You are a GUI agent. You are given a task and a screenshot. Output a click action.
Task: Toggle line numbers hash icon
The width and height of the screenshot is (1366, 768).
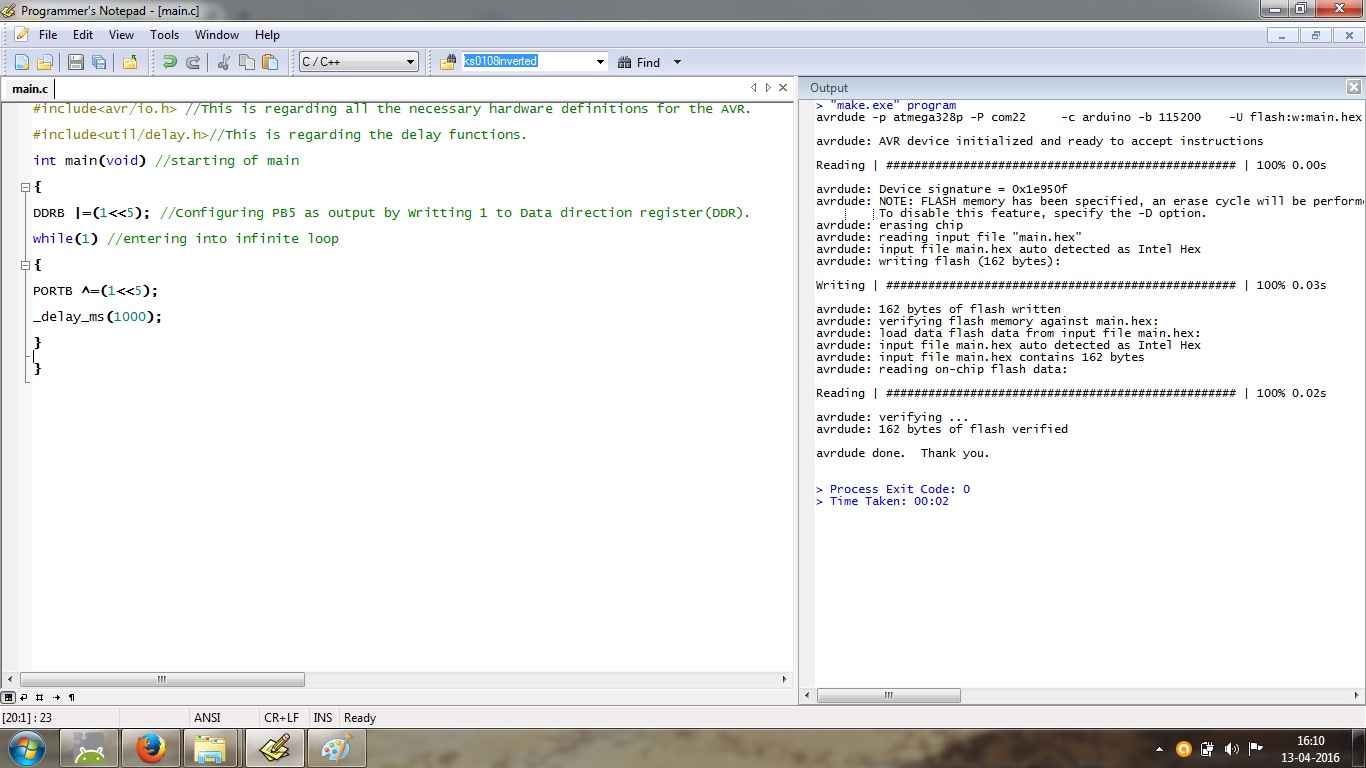(x=40, y=697)
